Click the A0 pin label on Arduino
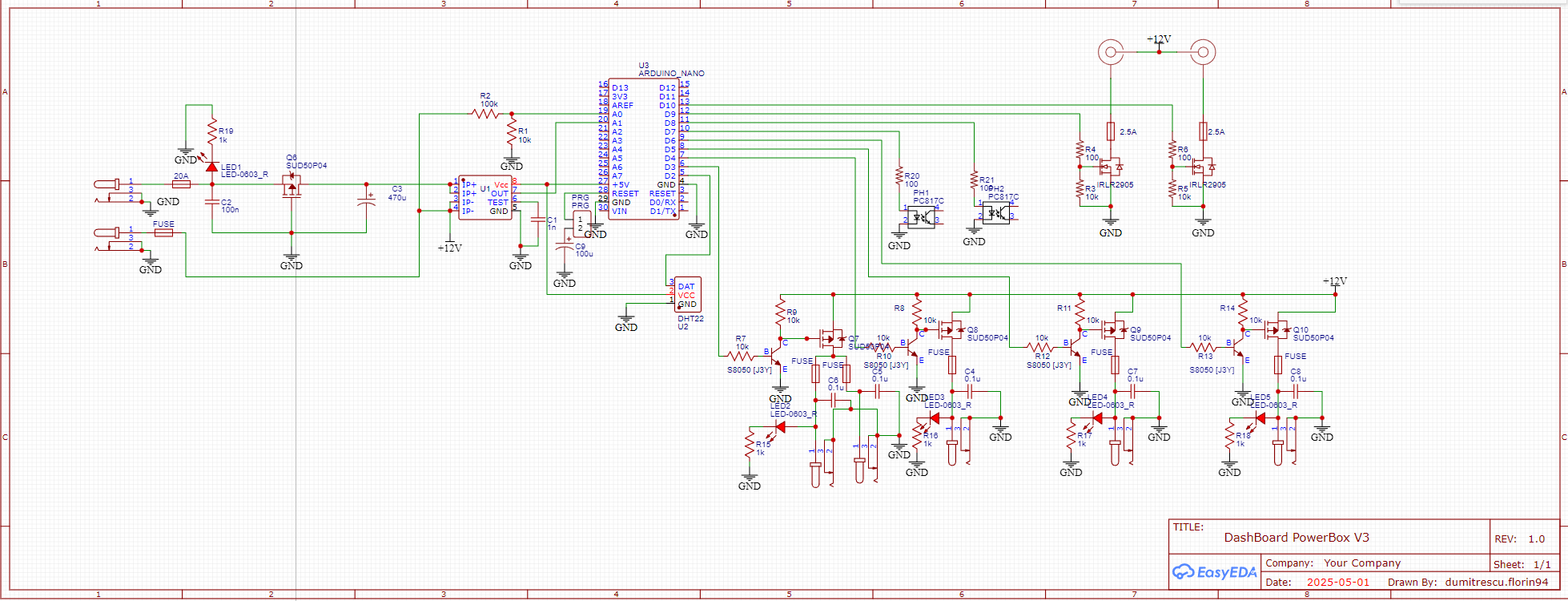Image resolution: width=1568 pixels, height=601 pixels. pyautogui.click(x=617, y=115)
